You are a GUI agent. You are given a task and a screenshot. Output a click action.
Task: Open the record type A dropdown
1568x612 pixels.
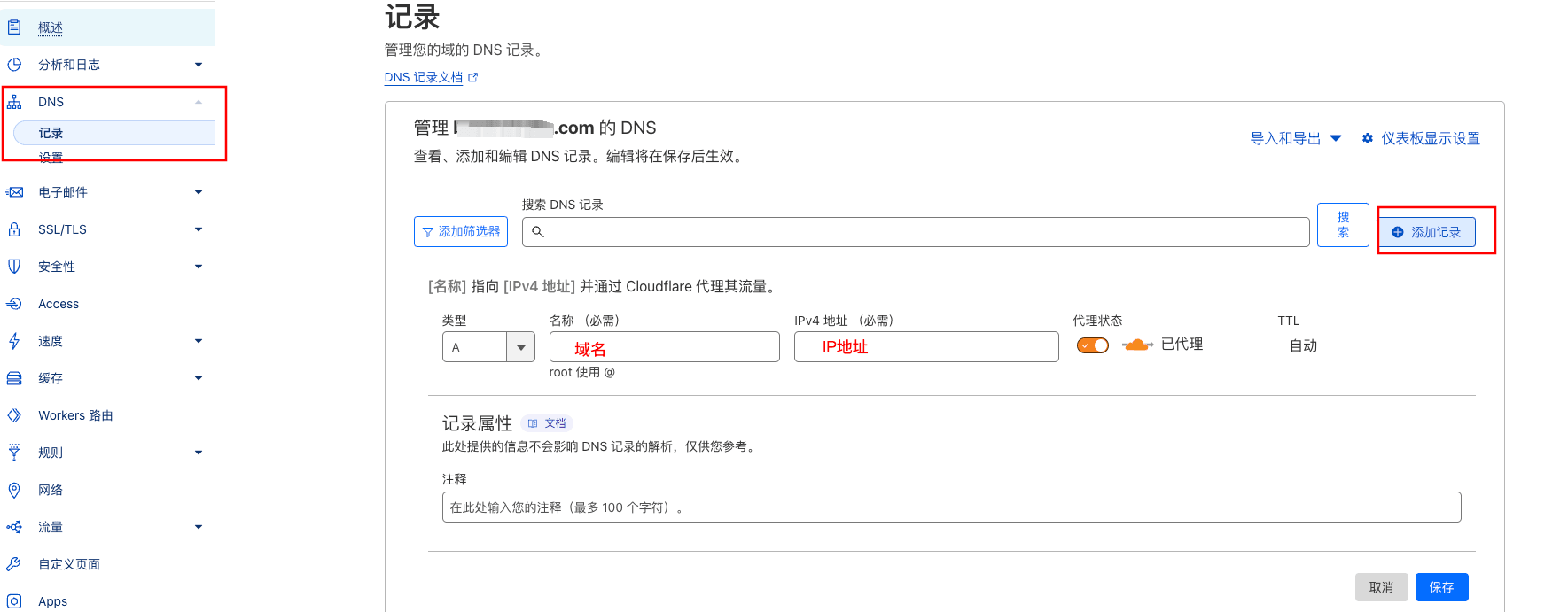(x=488, y=347)
